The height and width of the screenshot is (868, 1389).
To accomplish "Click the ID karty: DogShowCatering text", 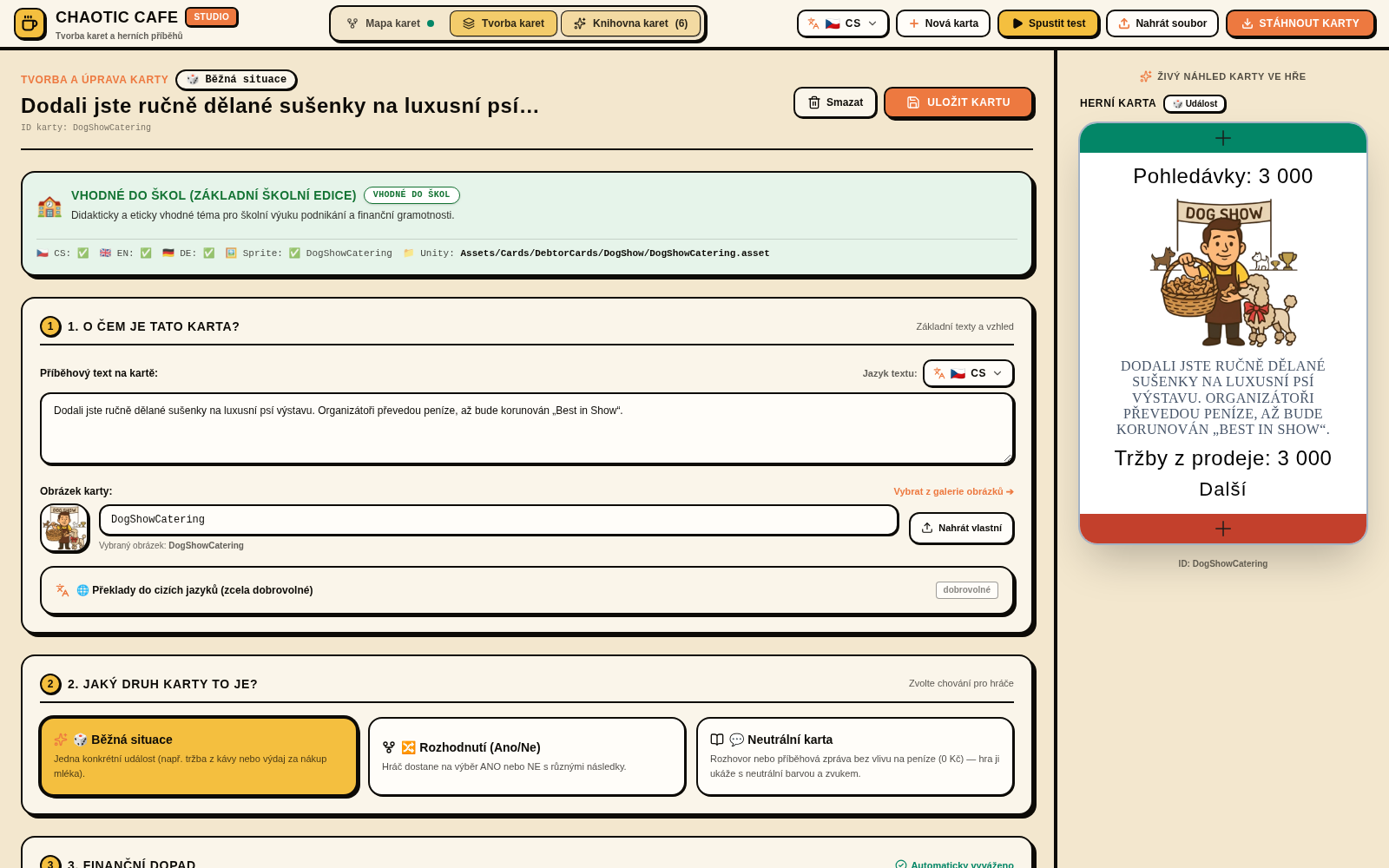I will point(86,128).
